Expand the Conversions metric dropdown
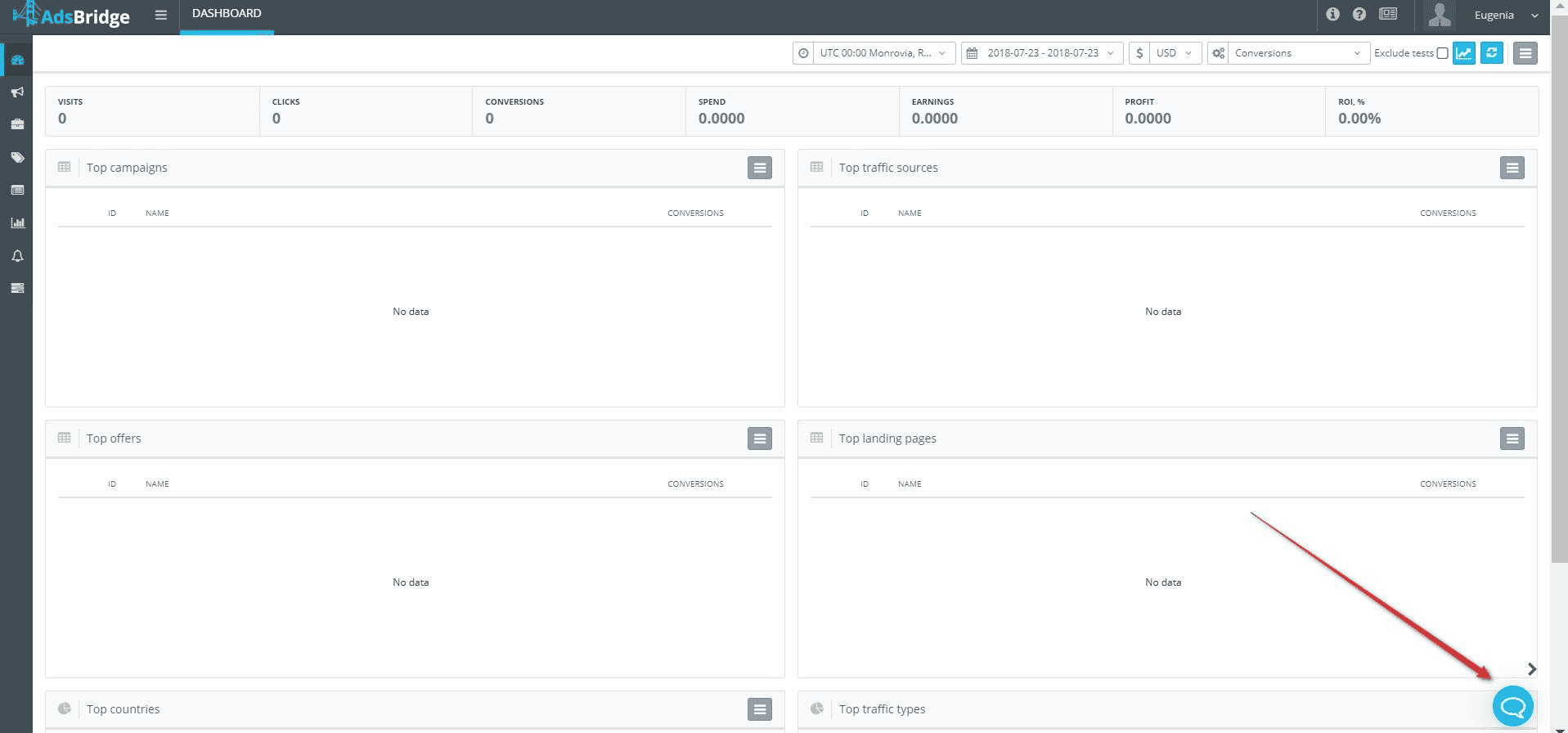The image size is (1568, 733). click(x=1289, y=53)
